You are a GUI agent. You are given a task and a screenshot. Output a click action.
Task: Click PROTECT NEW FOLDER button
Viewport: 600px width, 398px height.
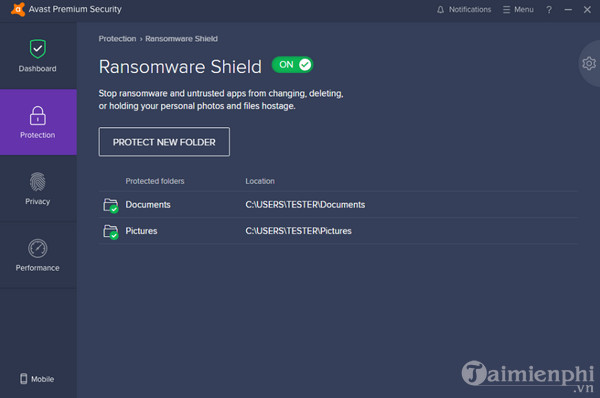tap(164, 142)
